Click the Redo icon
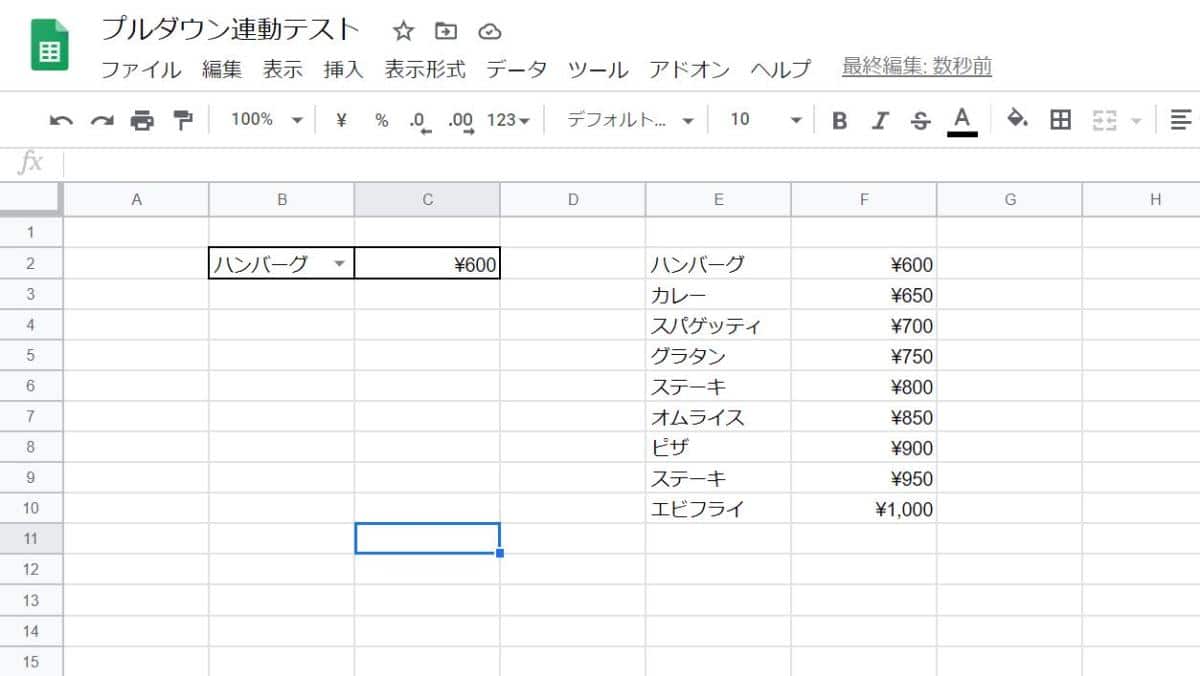This screenshot has width=1200, height=676. [x=100, y=119]
